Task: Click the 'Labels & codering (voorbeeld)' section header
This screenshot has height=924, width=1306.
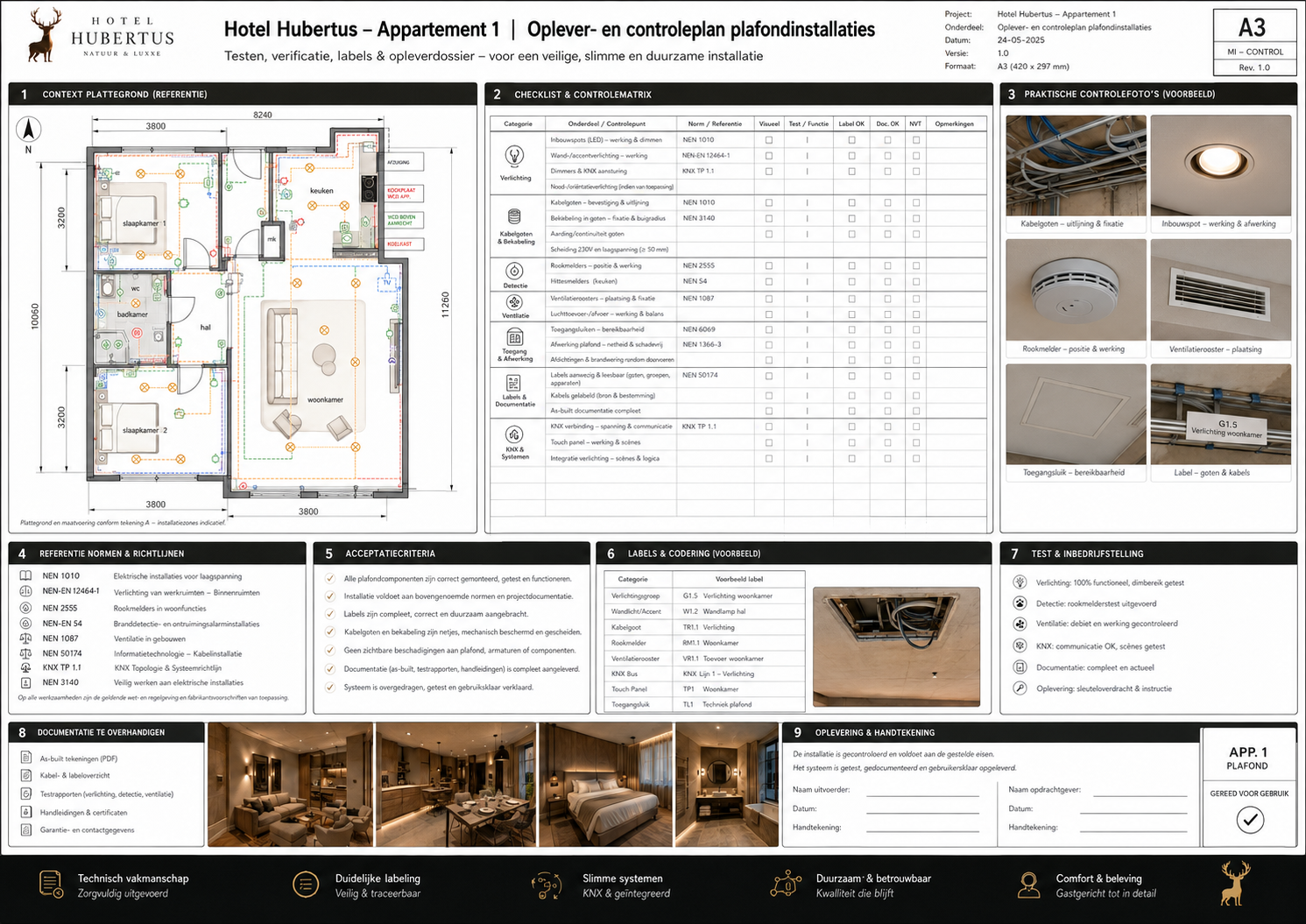Action: pos(794,554)
